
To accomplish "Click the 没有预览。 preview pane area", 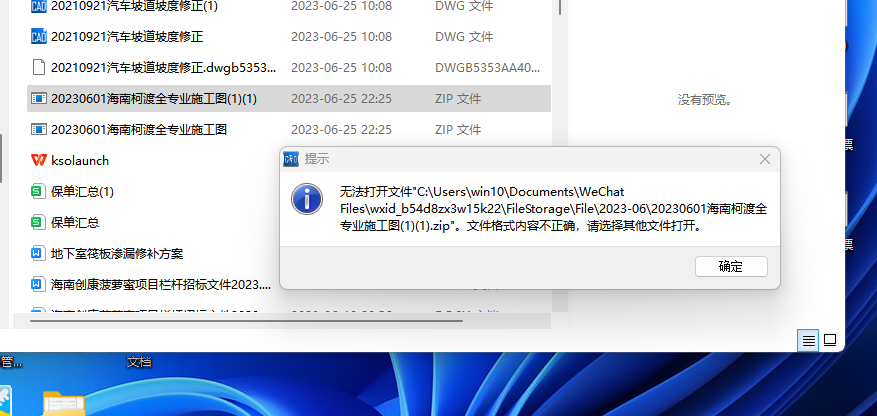I will [705, 100].
